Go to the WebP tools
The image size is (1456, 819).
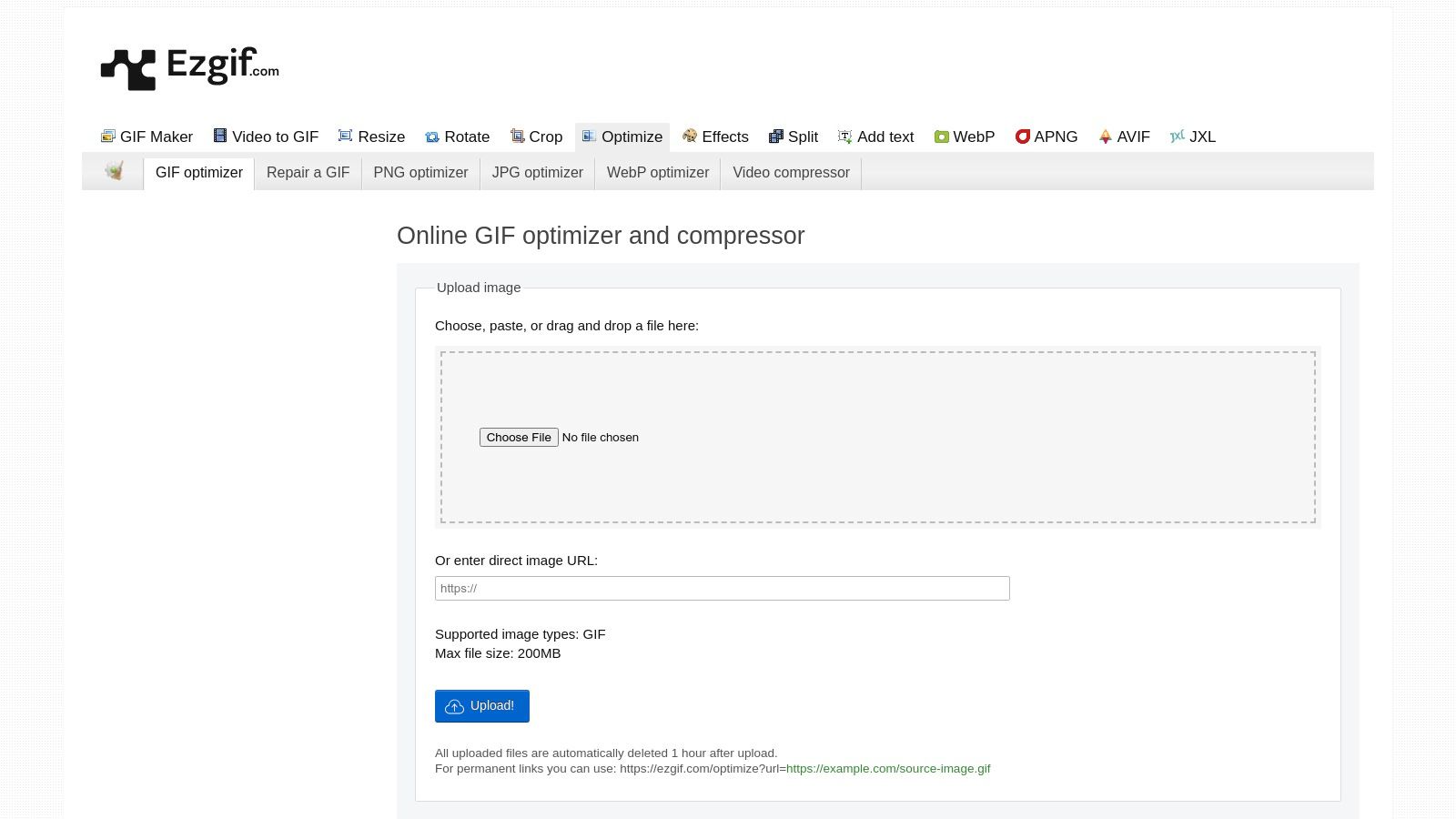[964, 136]
